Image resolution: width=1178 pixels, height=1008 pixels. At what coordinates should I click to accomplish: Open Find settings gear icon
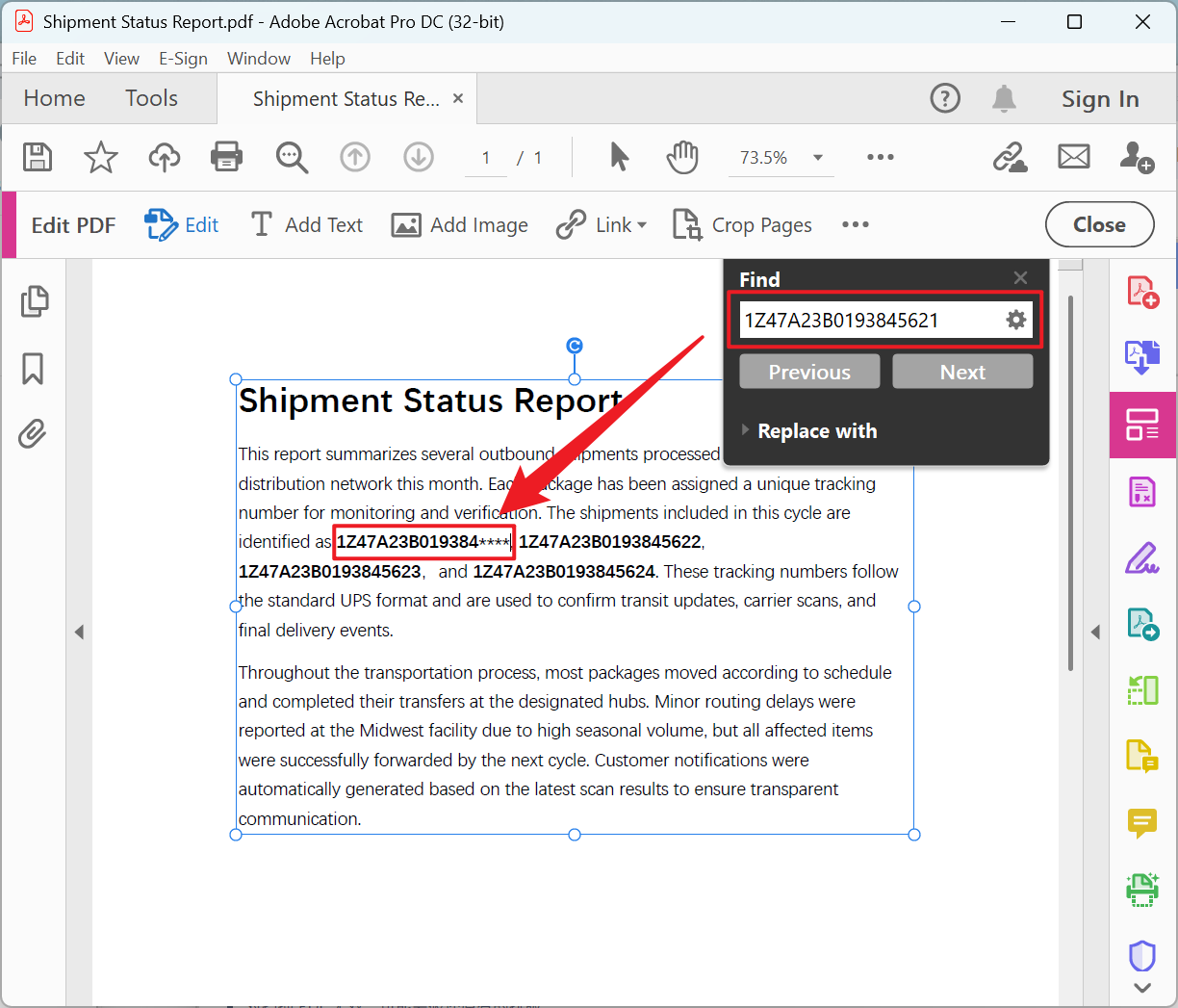tap(1015, 321)
